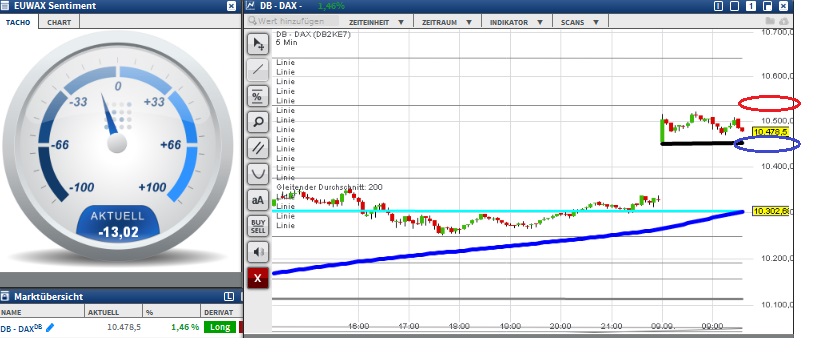The height and width of the screenshot is (363, 822).
Task: Select the aA text annotation tool
Action: point(257,200)
